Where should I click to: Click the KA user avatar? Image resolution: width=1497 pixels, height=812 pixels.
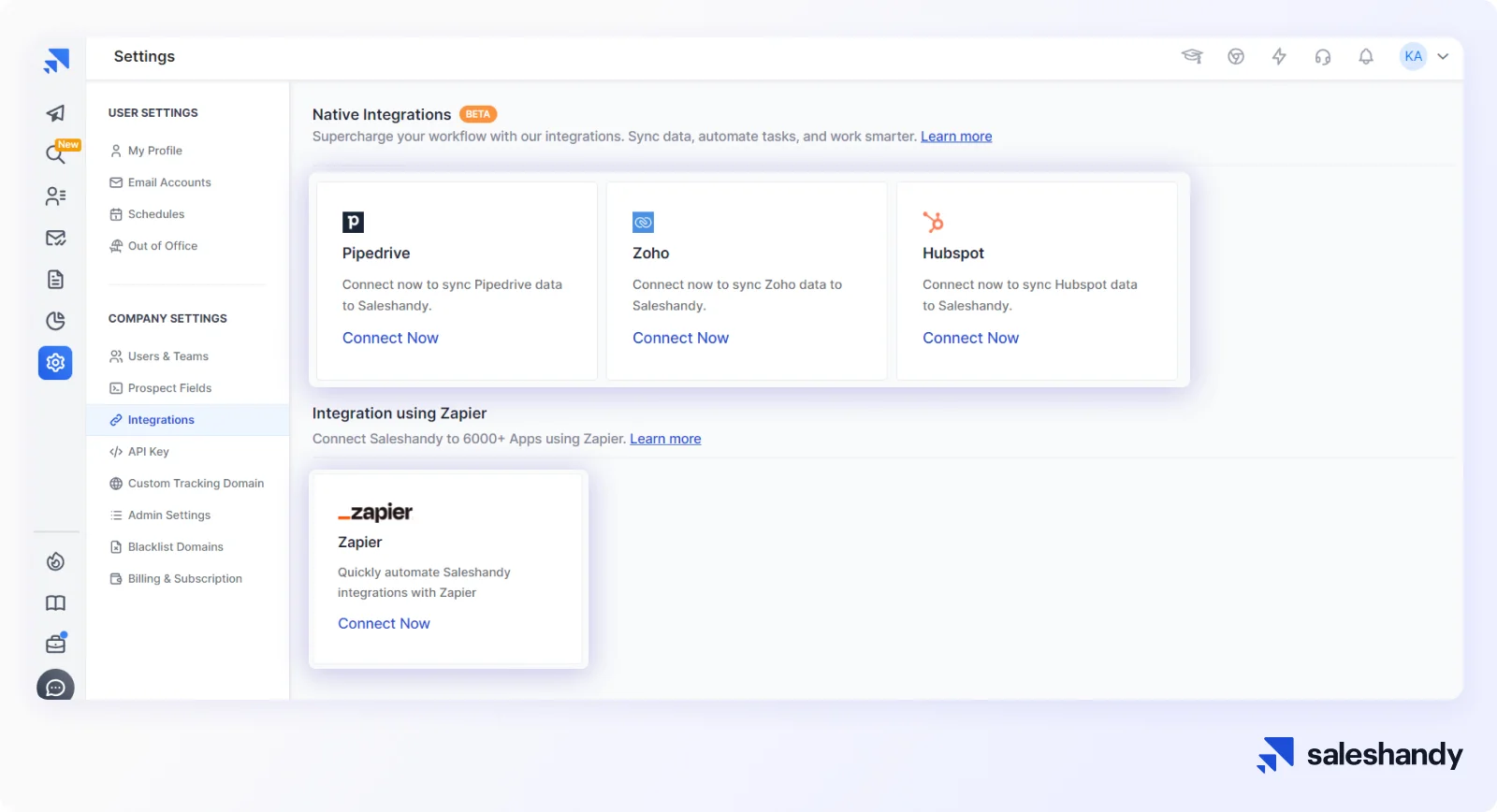1413,56
